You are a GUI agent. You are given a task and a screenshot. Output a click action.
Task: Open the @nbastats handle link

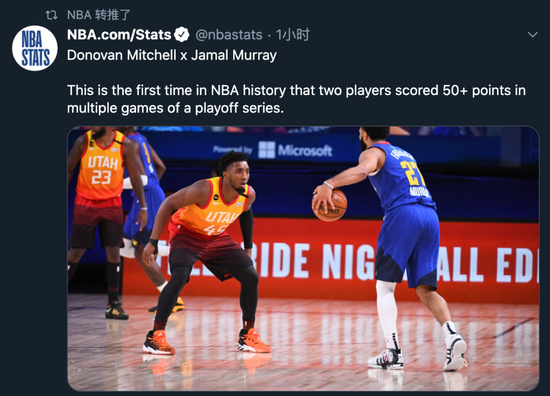229,35
